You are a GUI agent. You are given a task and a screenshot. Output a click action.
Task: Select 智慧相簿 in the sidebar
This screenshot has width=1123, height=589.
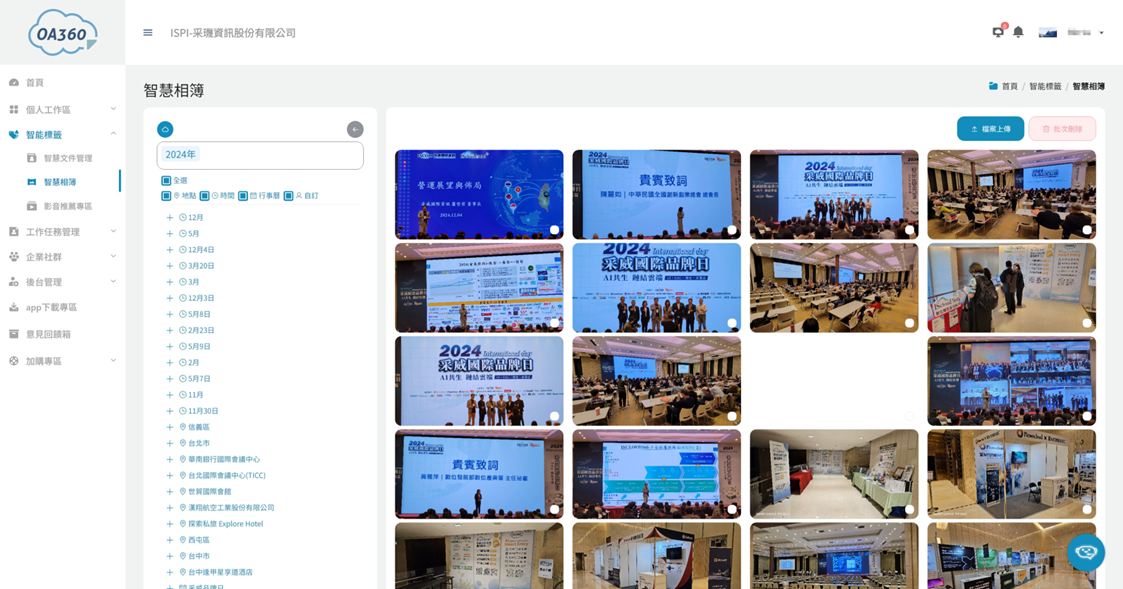pos(60,182)
